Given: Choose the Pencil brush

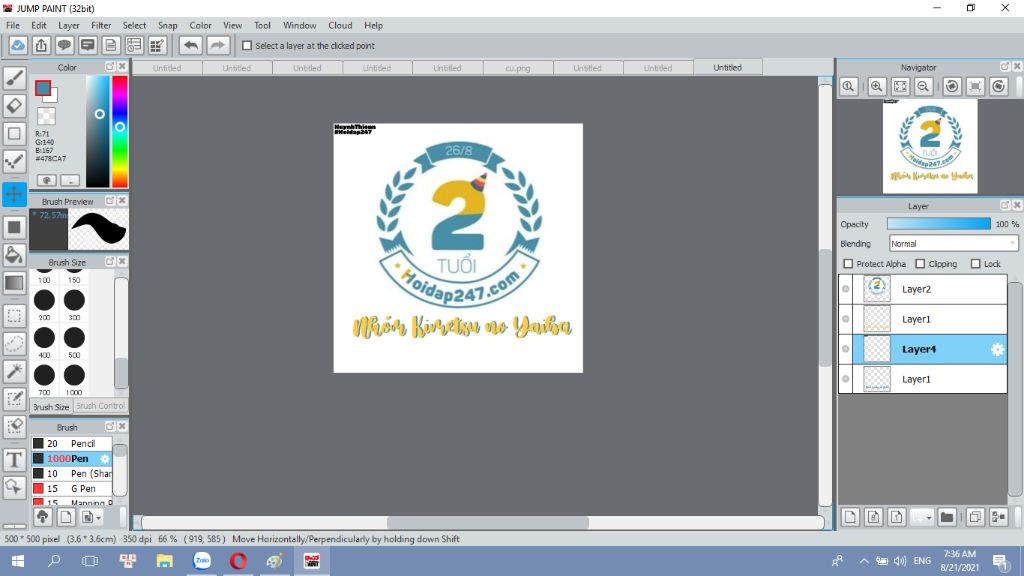Looking at the screenshot, I should coord(71,443).
